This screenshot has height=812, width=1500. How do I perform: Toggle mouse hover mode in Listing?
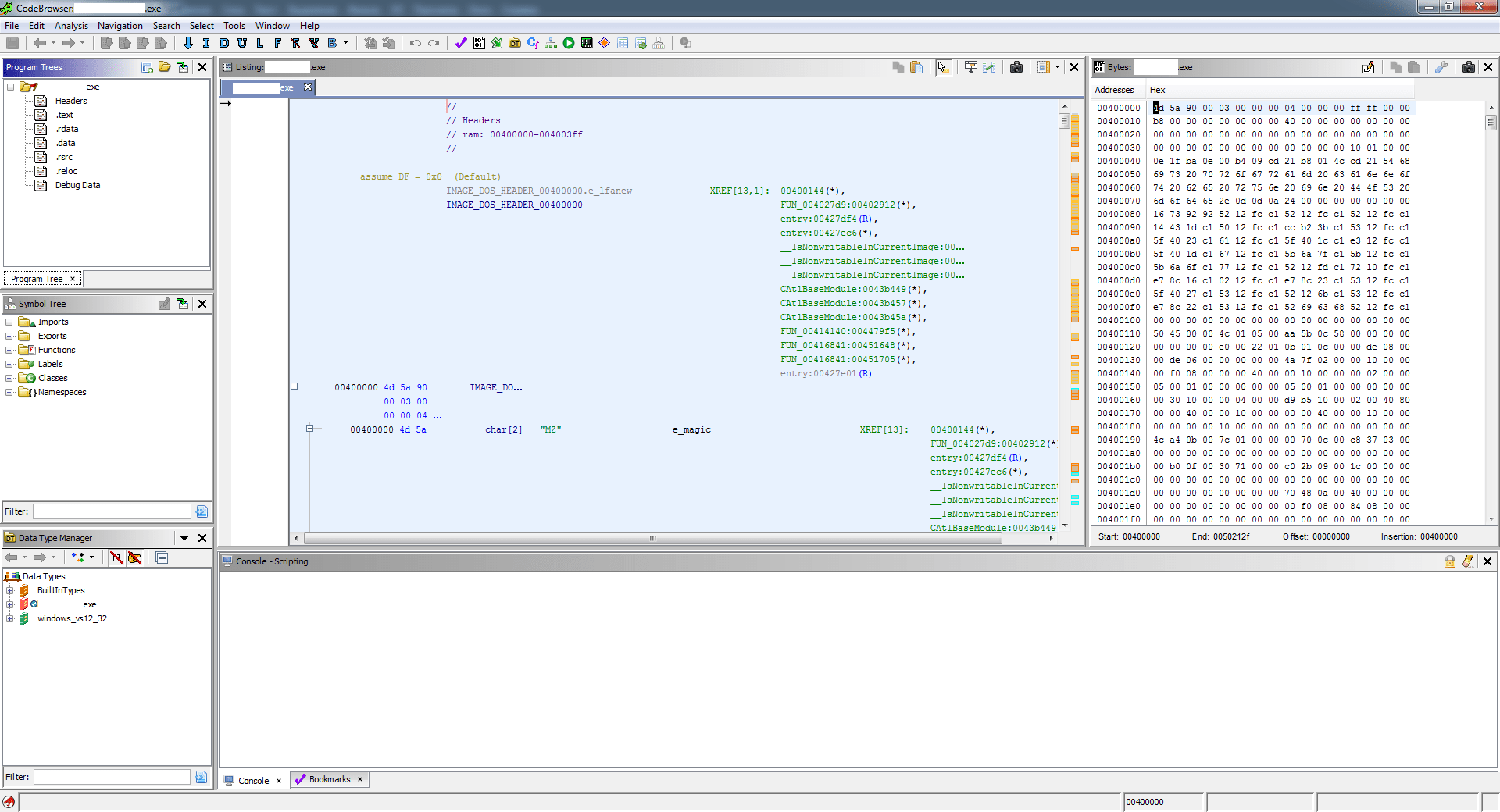pyautogui.click(x=944, y=67)
